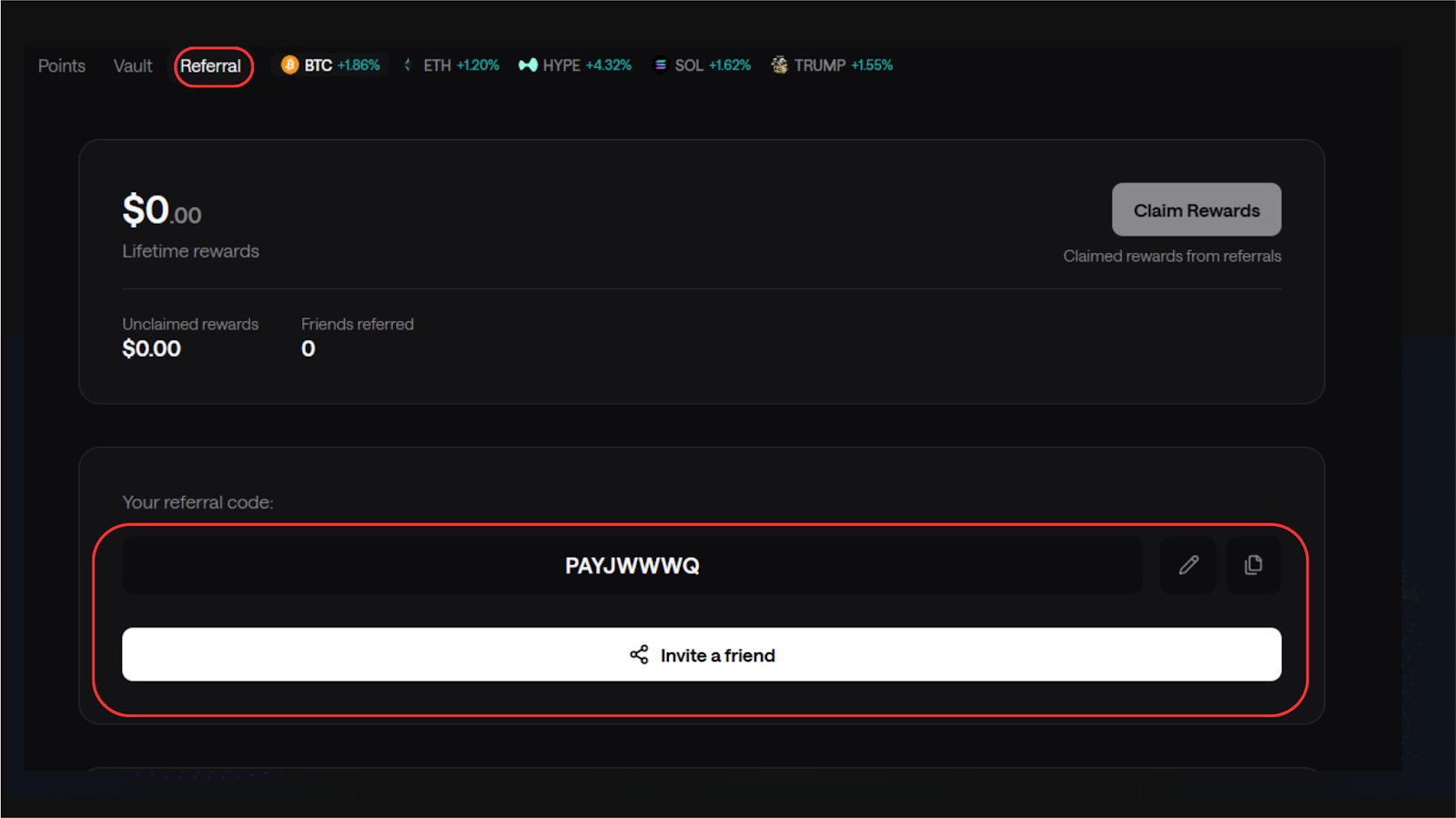Switch to the Vault tab
This screenshot has height=818, width=1456.
(133, 66)
